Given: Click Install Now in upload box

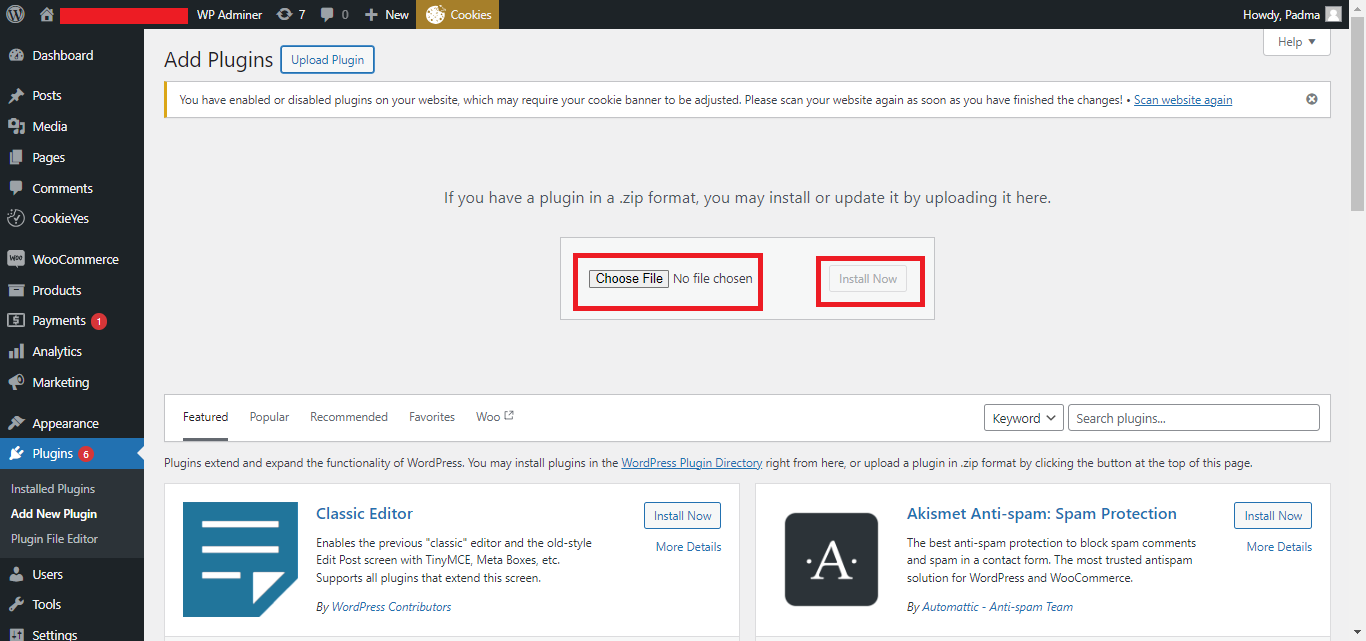Looking at the screenshot, I should 868,279.
